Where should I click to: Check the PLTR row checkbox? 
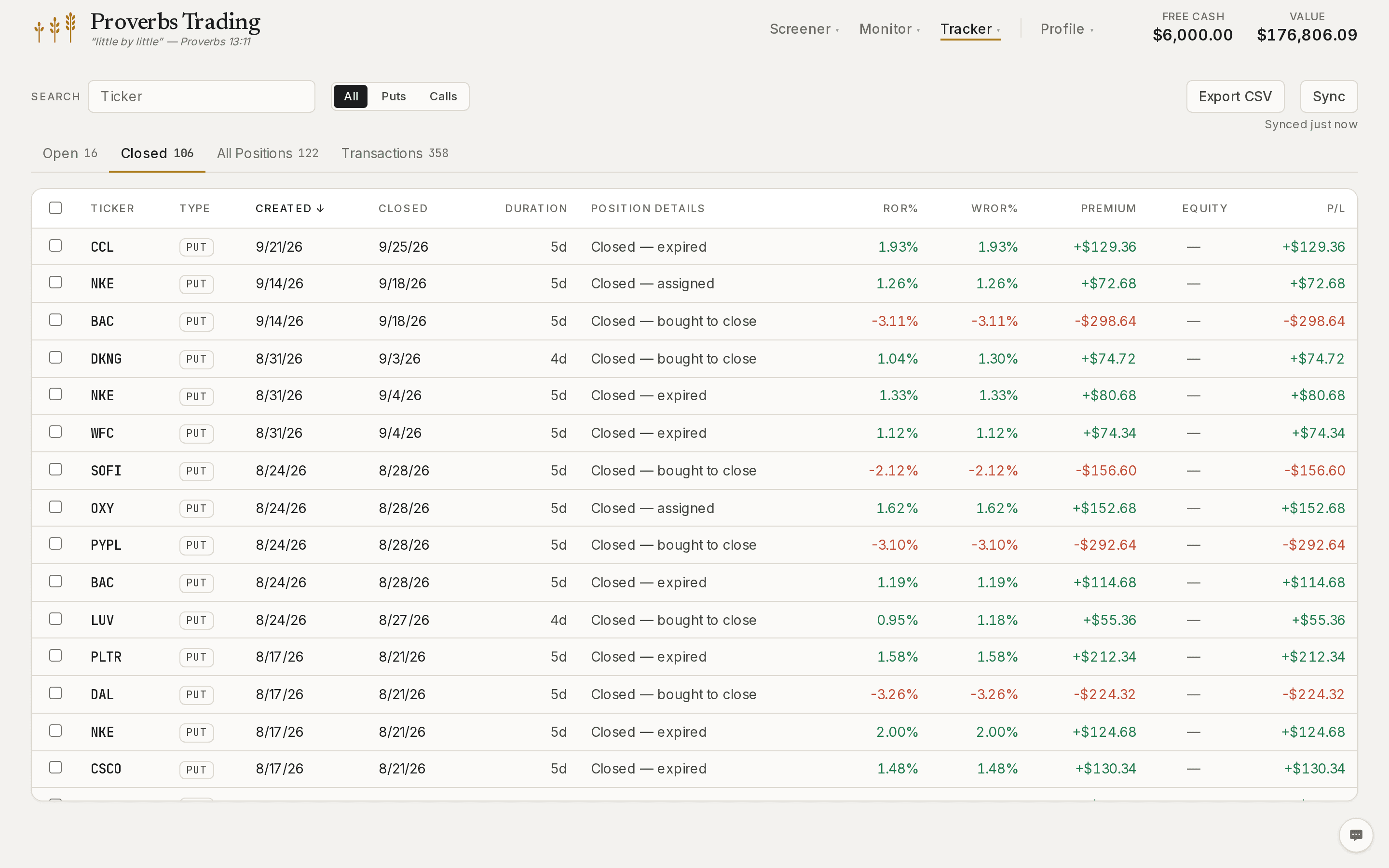point(55,656)
